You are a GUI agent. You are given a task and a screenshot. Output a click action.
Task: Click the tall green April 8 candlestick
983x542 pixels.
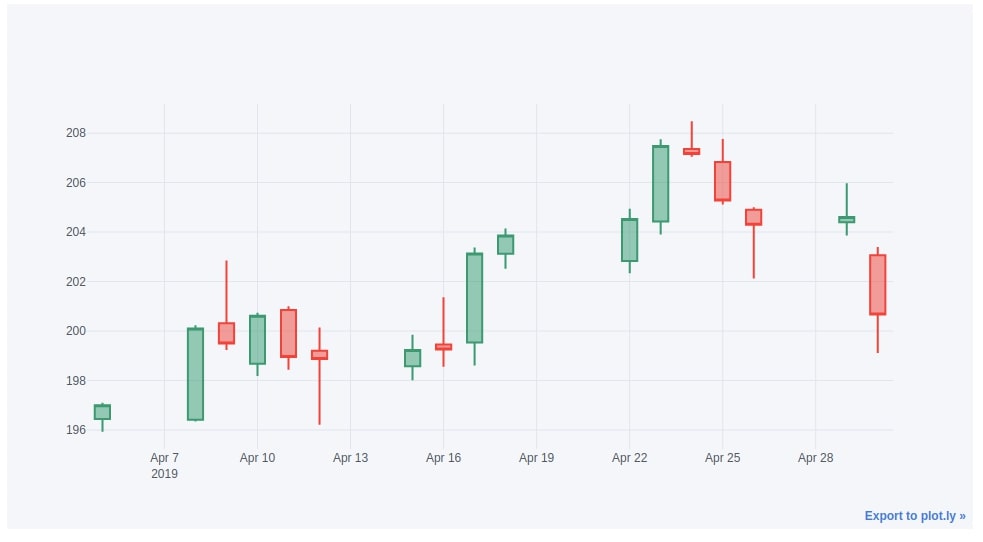[x=195, y=374]
